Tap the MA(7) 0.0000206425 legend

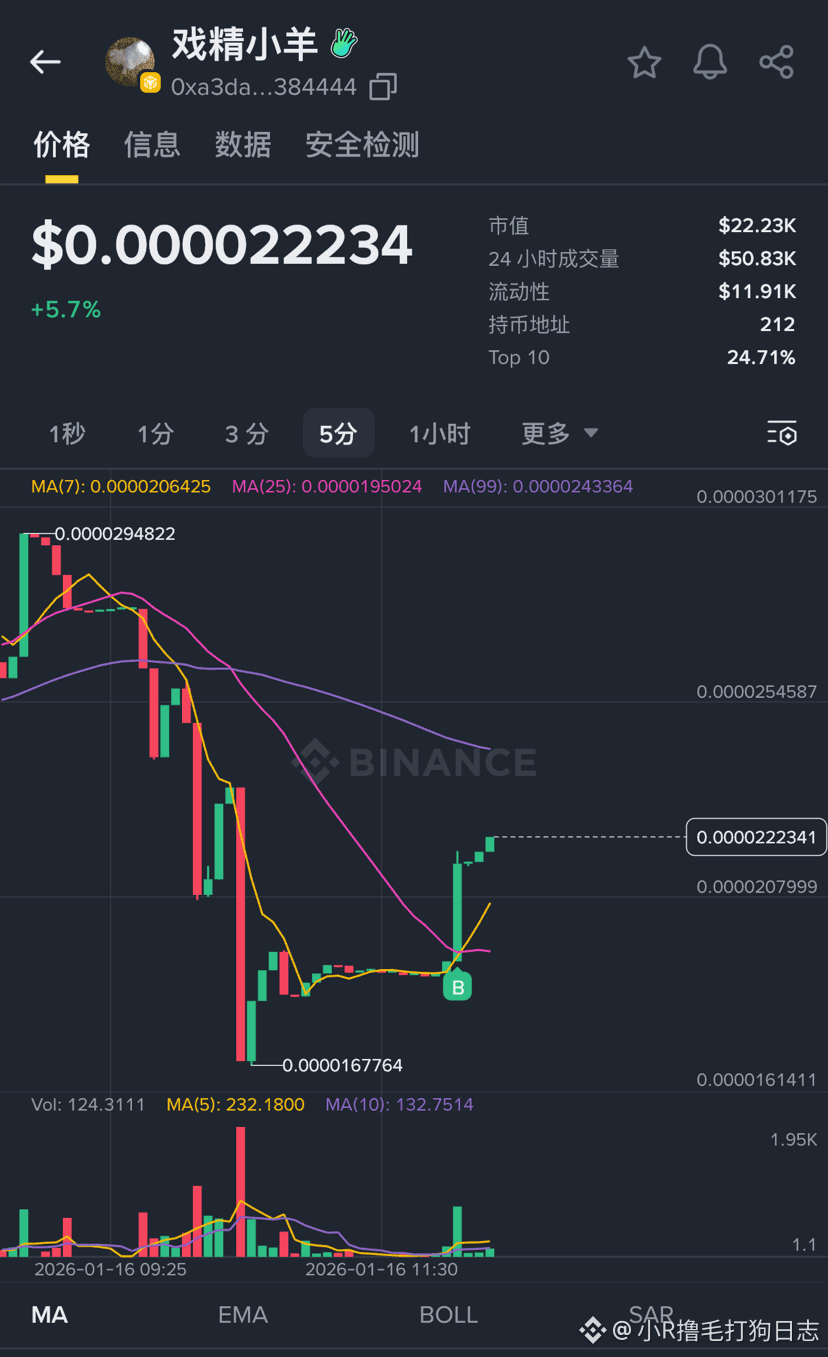(121, 487)
